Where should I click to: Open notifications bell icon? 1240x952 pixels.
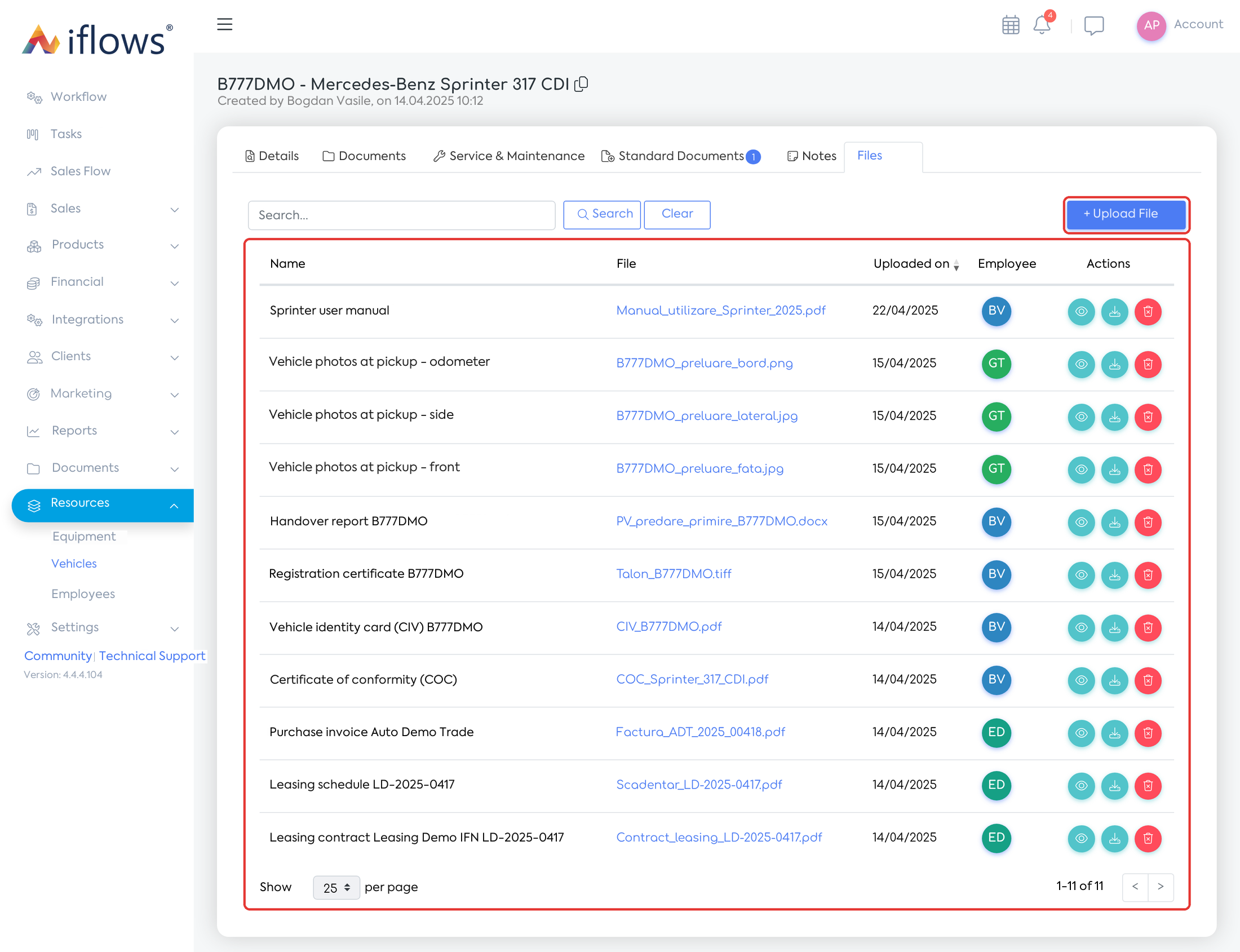click(1042, 25)
